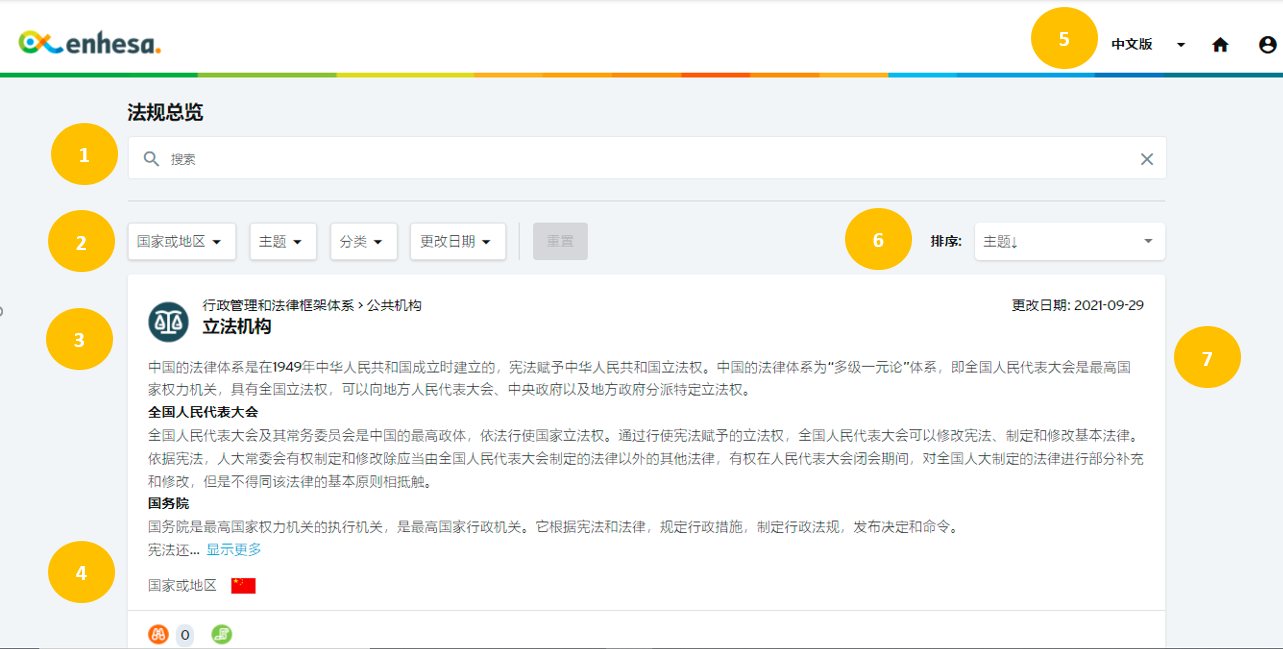This screenshot has width=1283, height=649.
Task: Click the orange binoculars icon
Action: coord(158,634)
